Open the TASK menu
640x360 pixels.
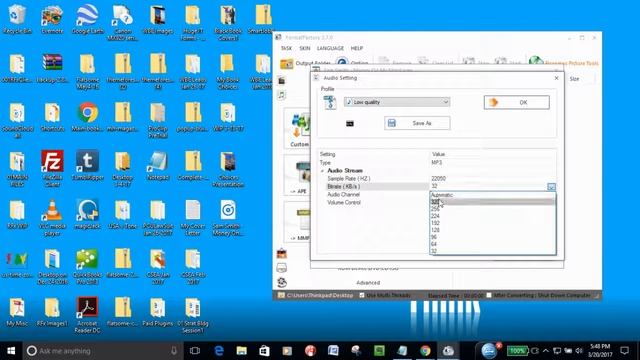pyautogui.click(x=286, y=48)
